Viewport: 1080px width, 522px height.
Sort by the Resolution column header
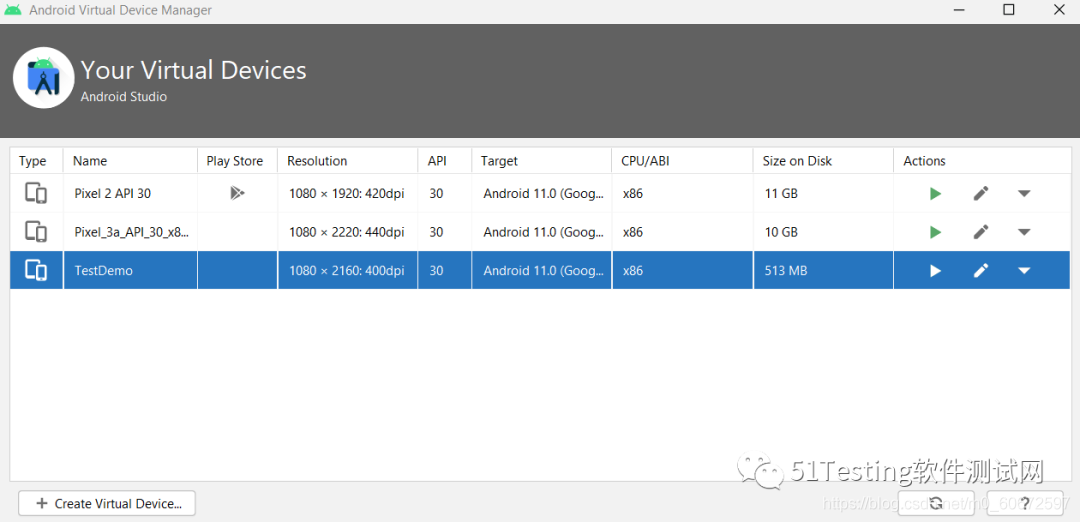pos(348,161)
